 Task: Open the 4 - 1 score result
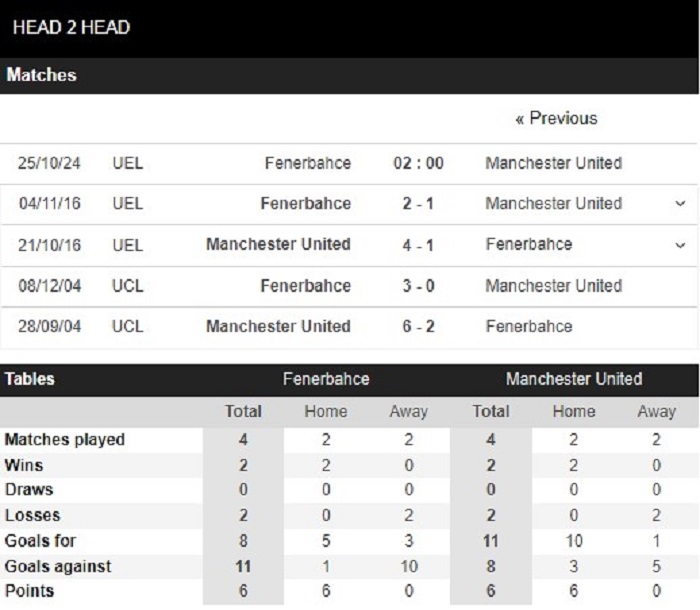click(x=418, y=245)
